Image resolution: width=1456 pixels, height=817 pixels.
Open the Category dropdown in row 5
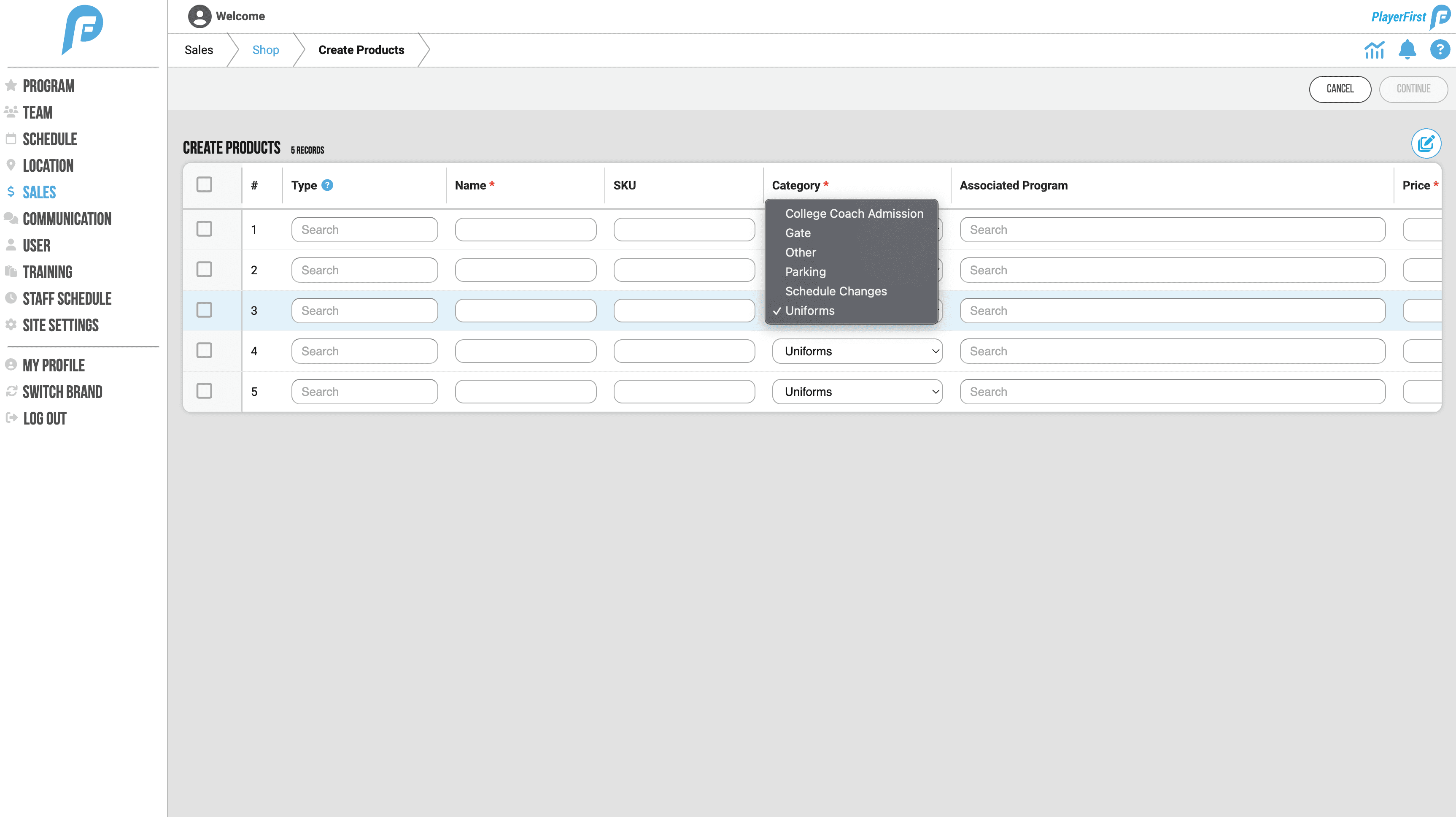(857, 392)
